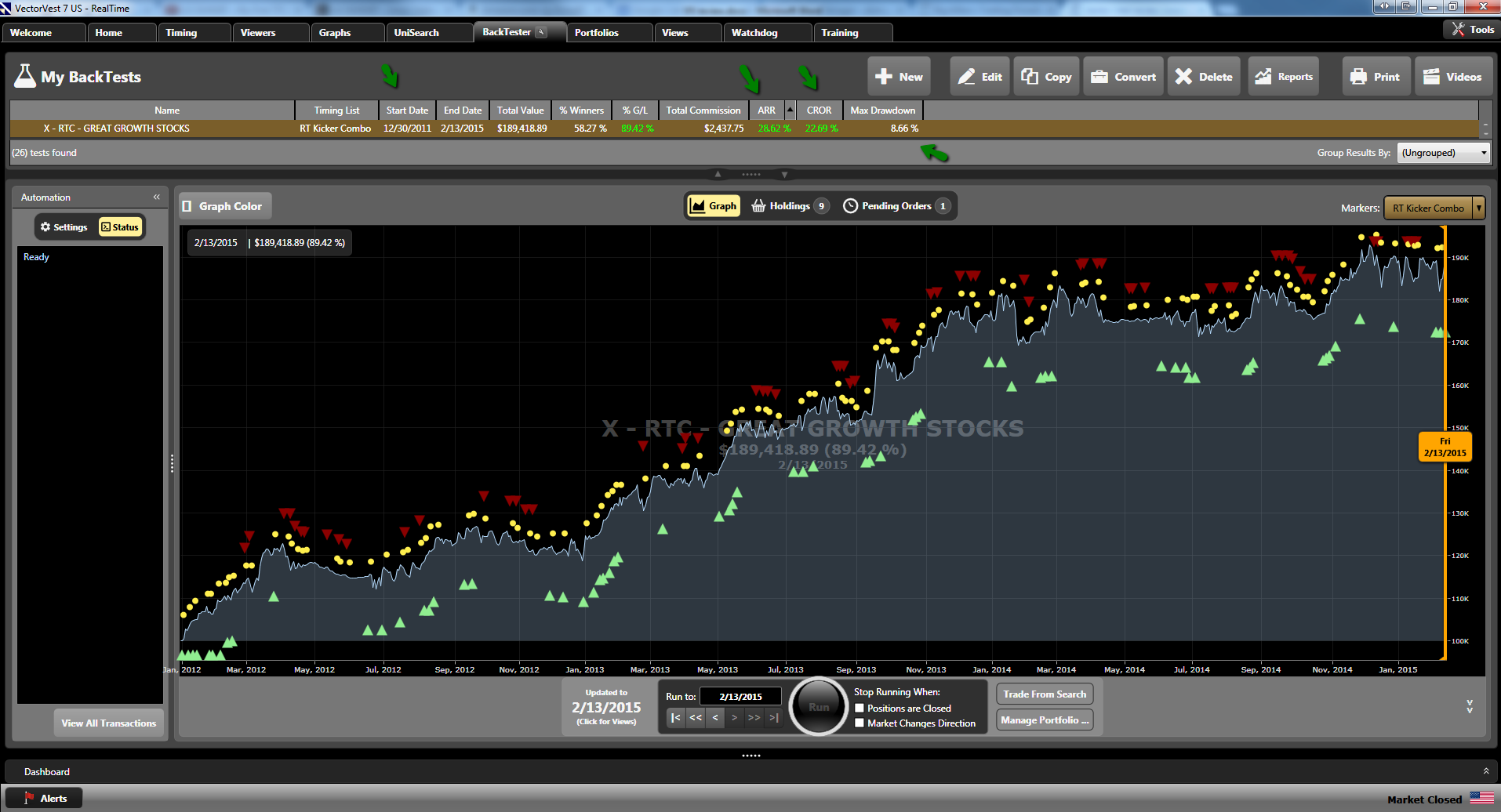The width and height of the screenshot is (1501, 812).
Task: Click the Convert briefcase icon
Action: coord(1099,77)
